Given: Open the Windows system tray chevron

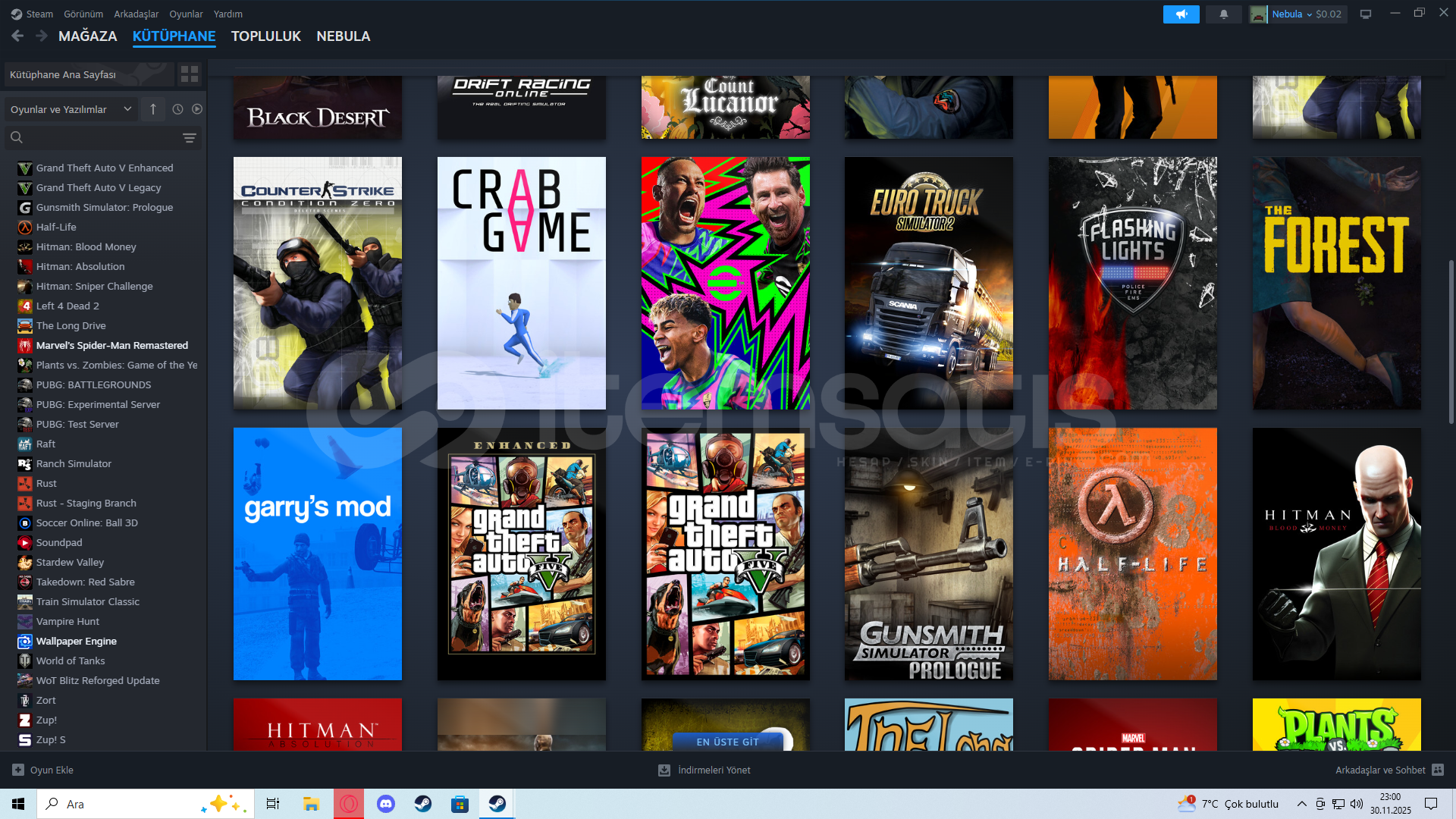Looking at the screenshot, I should 1301,804.
